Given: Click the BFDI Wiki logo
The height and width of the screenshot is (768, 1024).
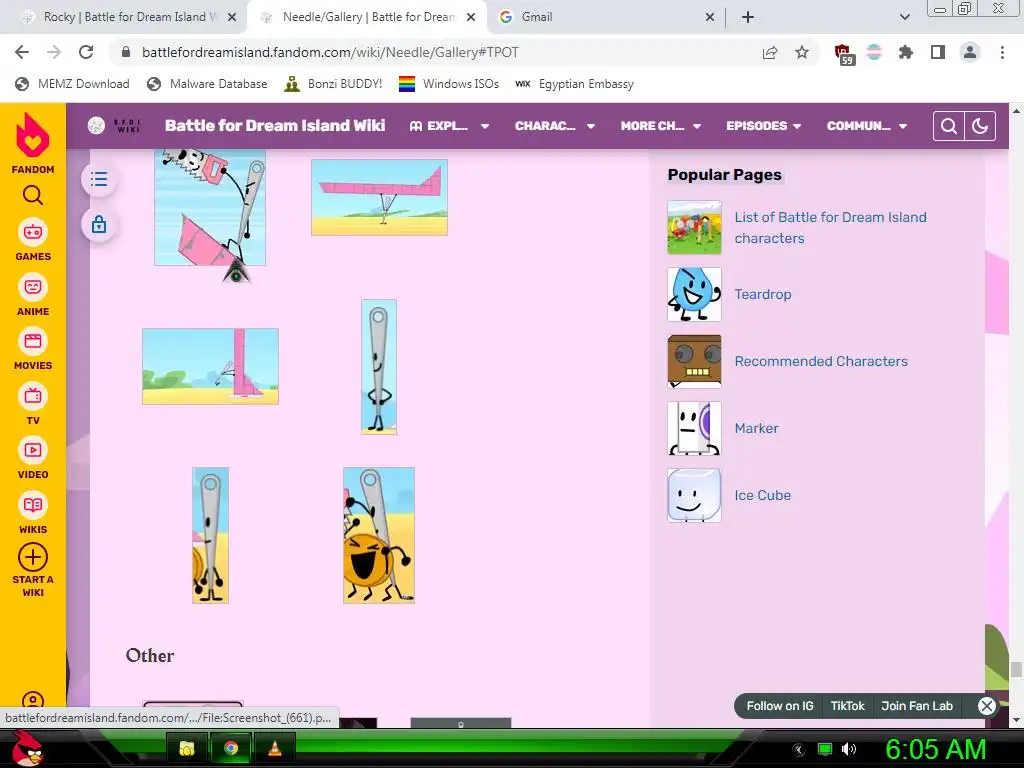Looking at the screenshot, I should point(115,125).
